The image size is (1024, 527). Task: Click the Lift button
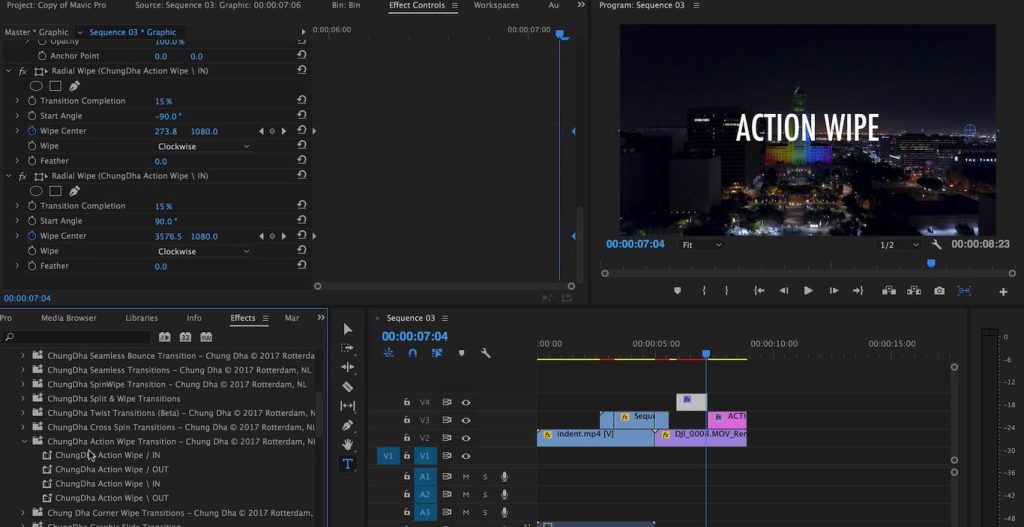pos(889,291)
